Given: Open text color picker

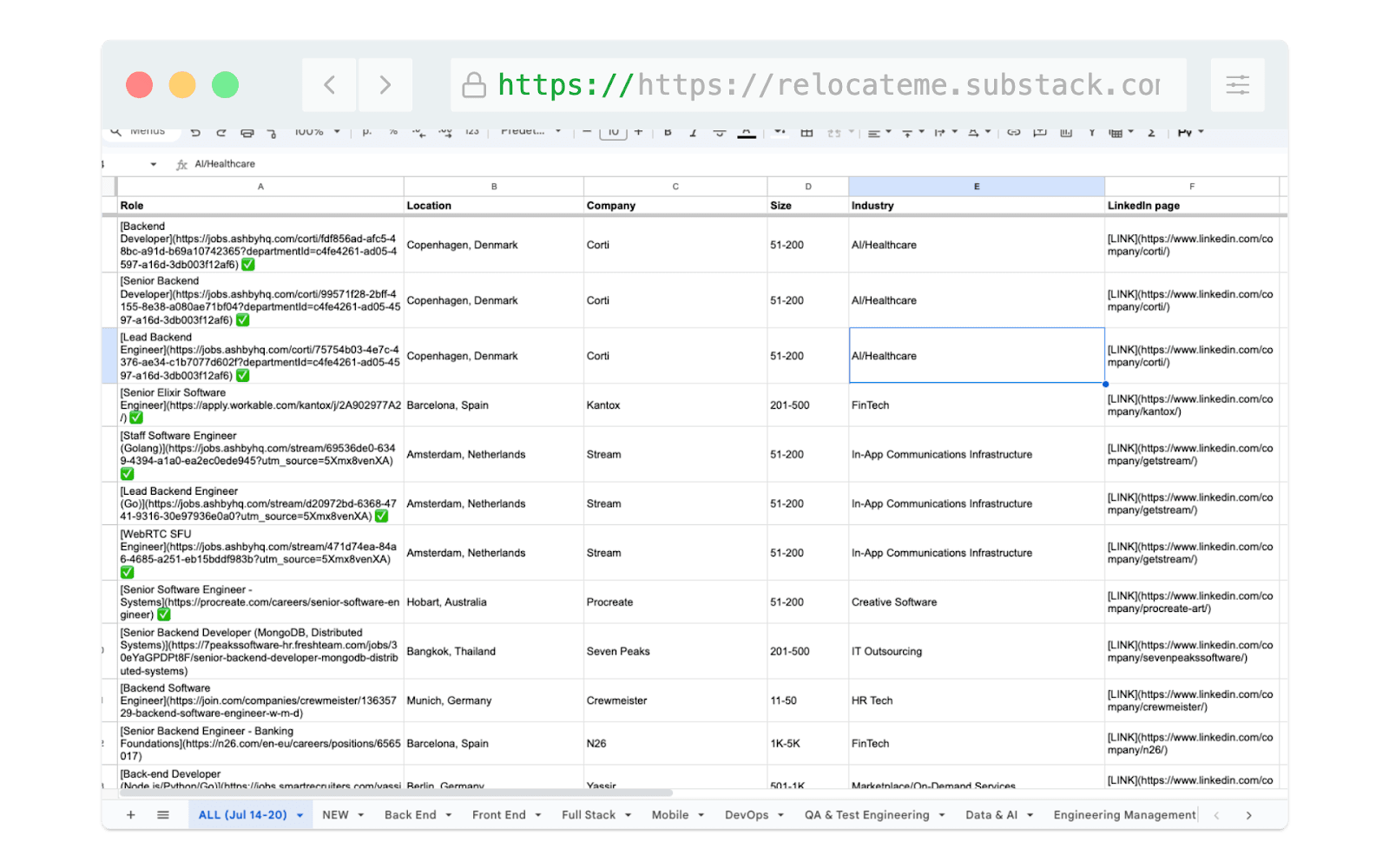Looking at the screenshot, I should click(x=747, y=132).
